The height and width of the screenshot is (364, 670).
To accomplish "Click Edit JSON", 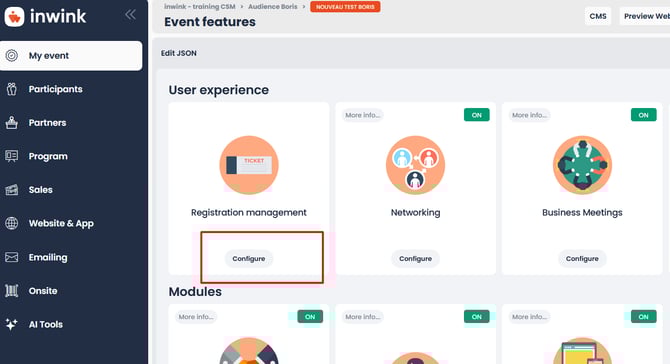I will [x=179, y=53].
